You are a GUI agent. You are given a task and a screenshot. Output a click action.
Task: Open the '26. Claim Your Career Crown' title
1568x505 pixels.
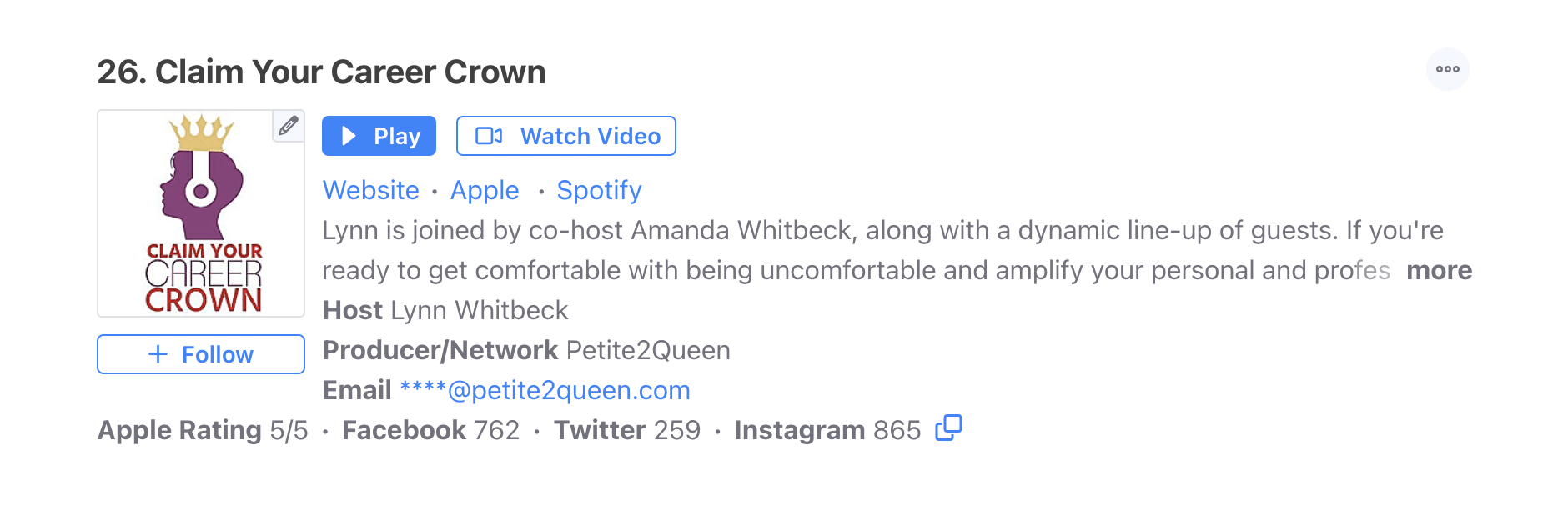321,72
